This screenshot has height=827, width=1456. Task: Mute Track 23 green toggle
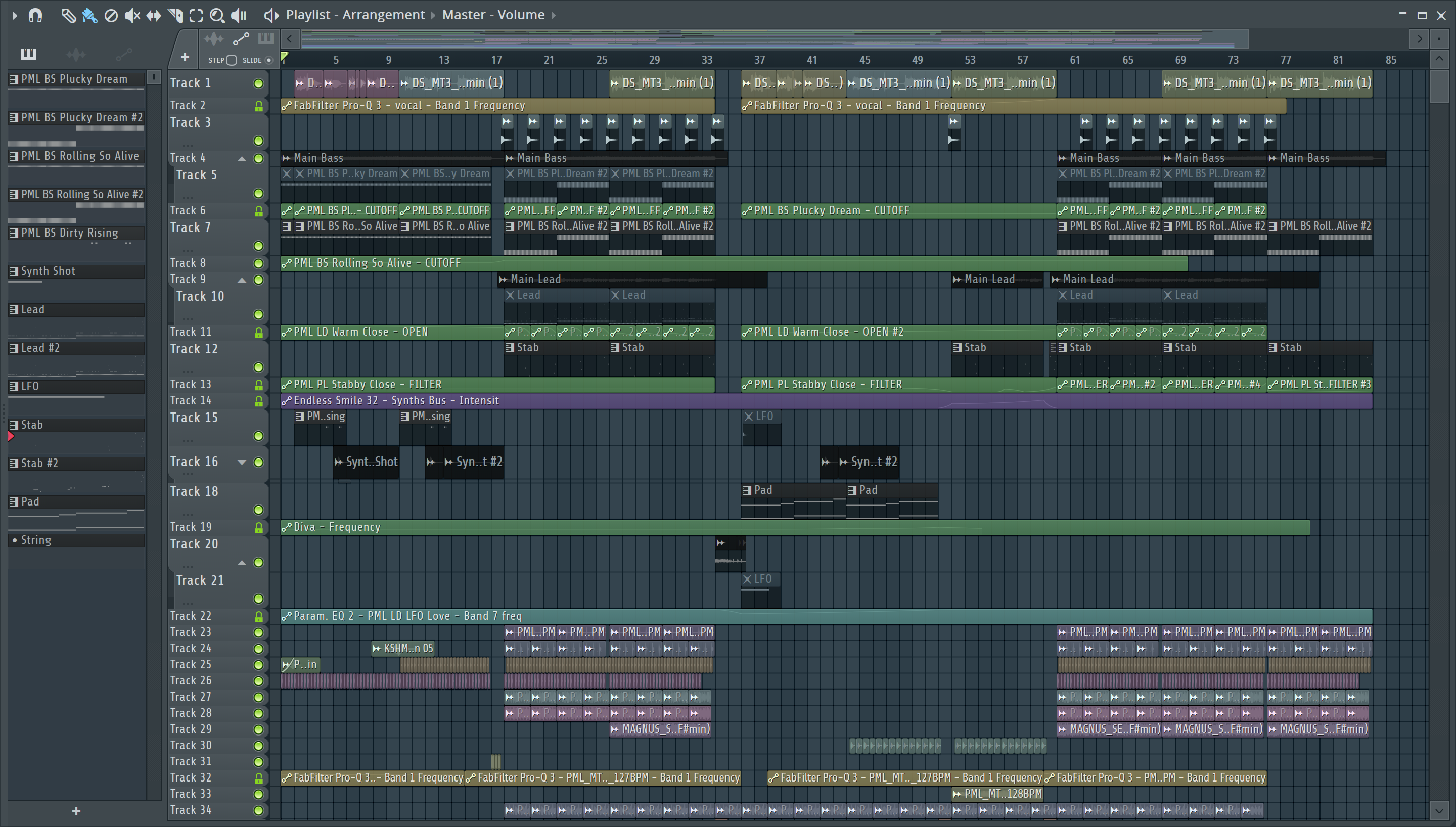[x=258, y=632]
